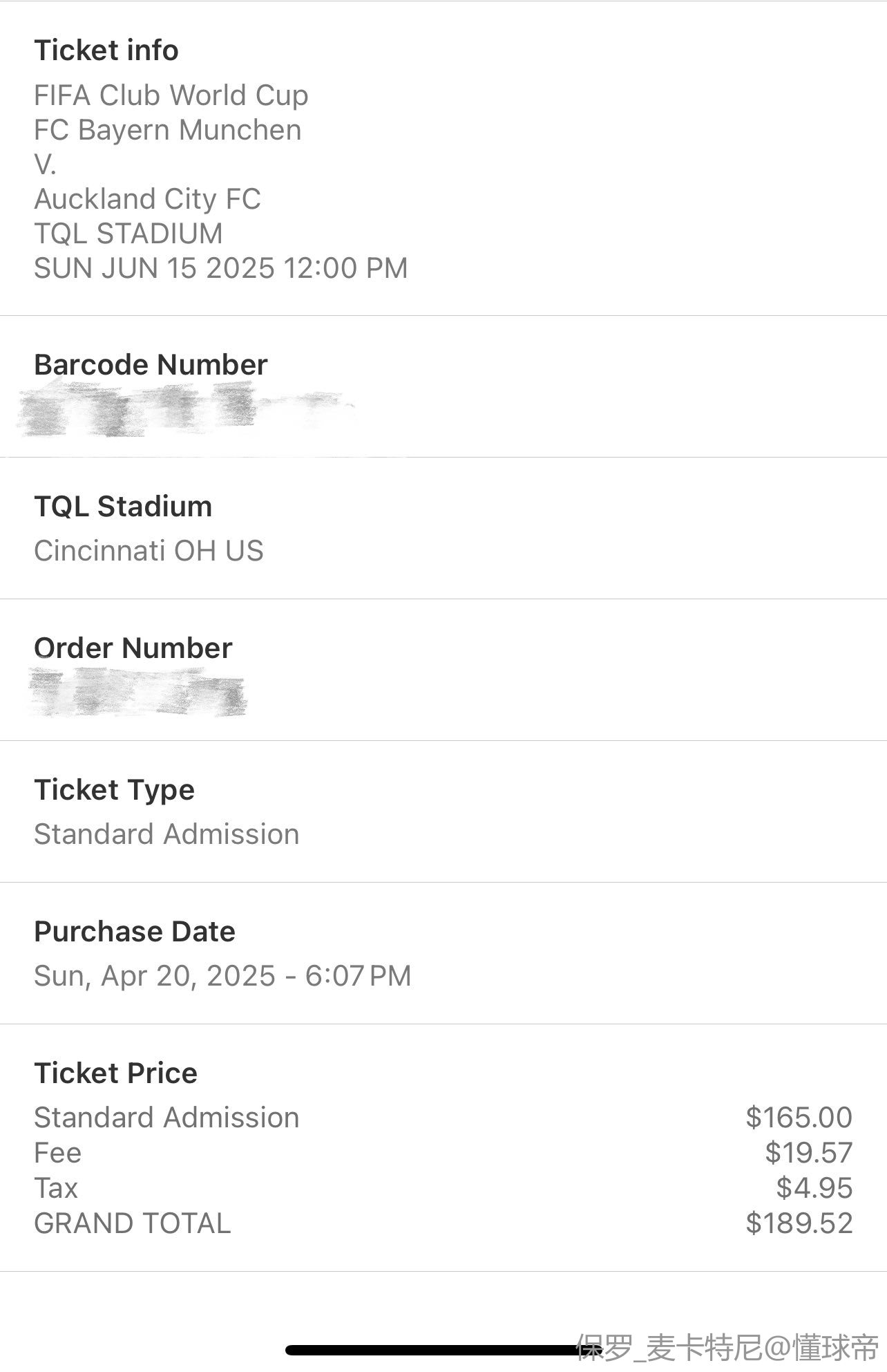Screen dimensions: 887x1372
Task: Tap the $189.52 grand total amount
Action: click(799, 1223)
